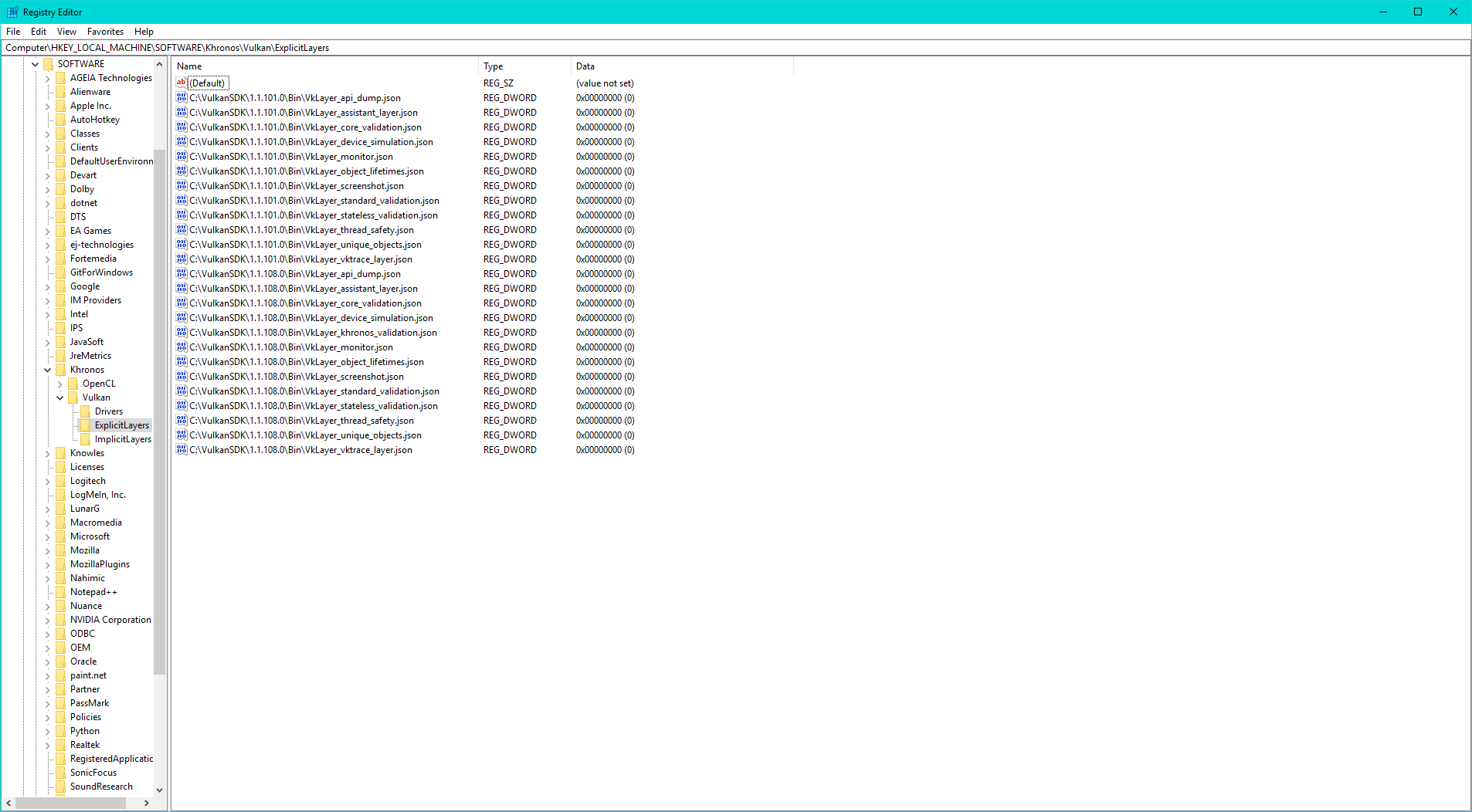
Task: Select the ImplicitLayers key in tree
Action: pyautogui.click(x=123, y=439)
